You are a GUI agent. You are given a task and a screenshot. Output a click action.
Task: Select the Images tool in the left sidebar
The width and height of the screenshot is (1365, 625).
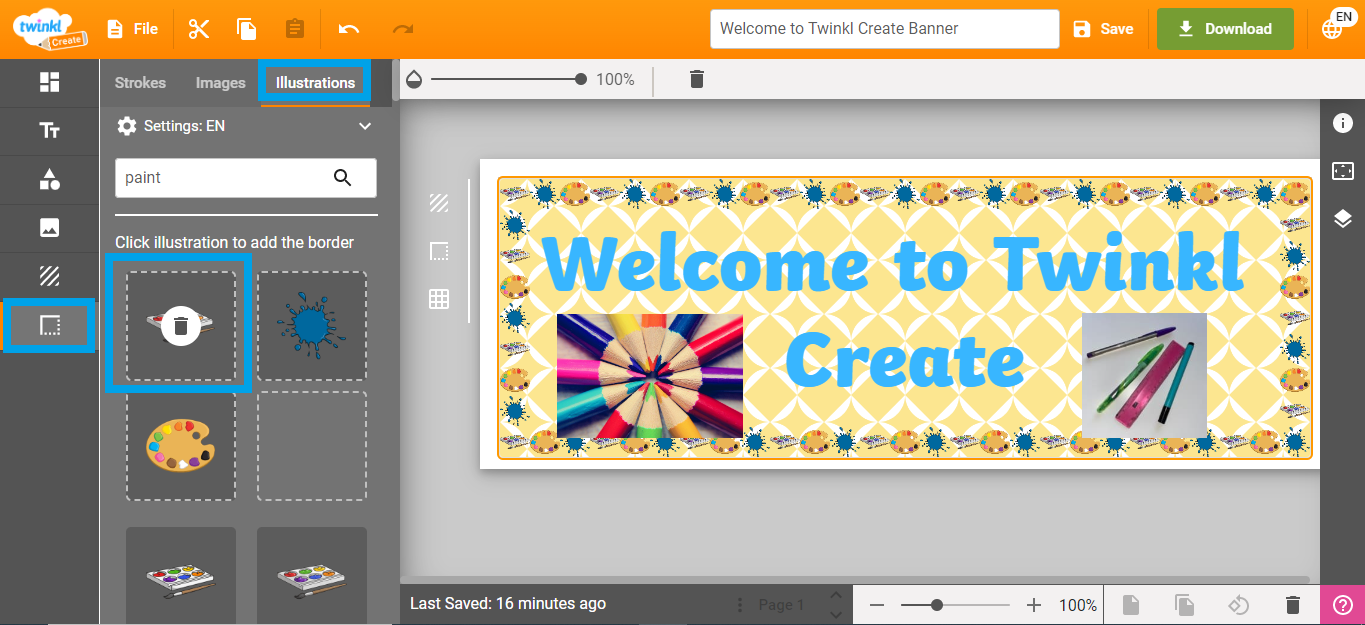coord(48,227)
